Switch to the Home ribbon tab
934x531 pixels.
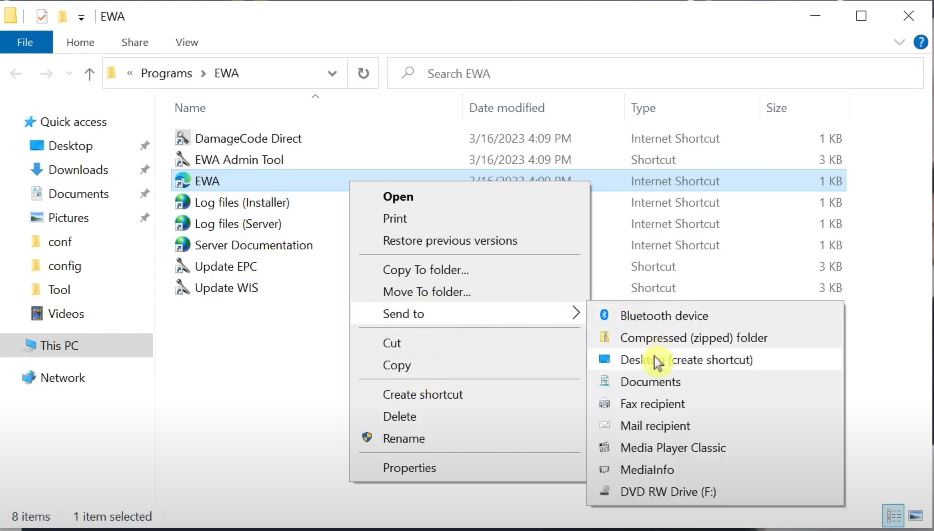pyautogui.click(x=80, y=42)
